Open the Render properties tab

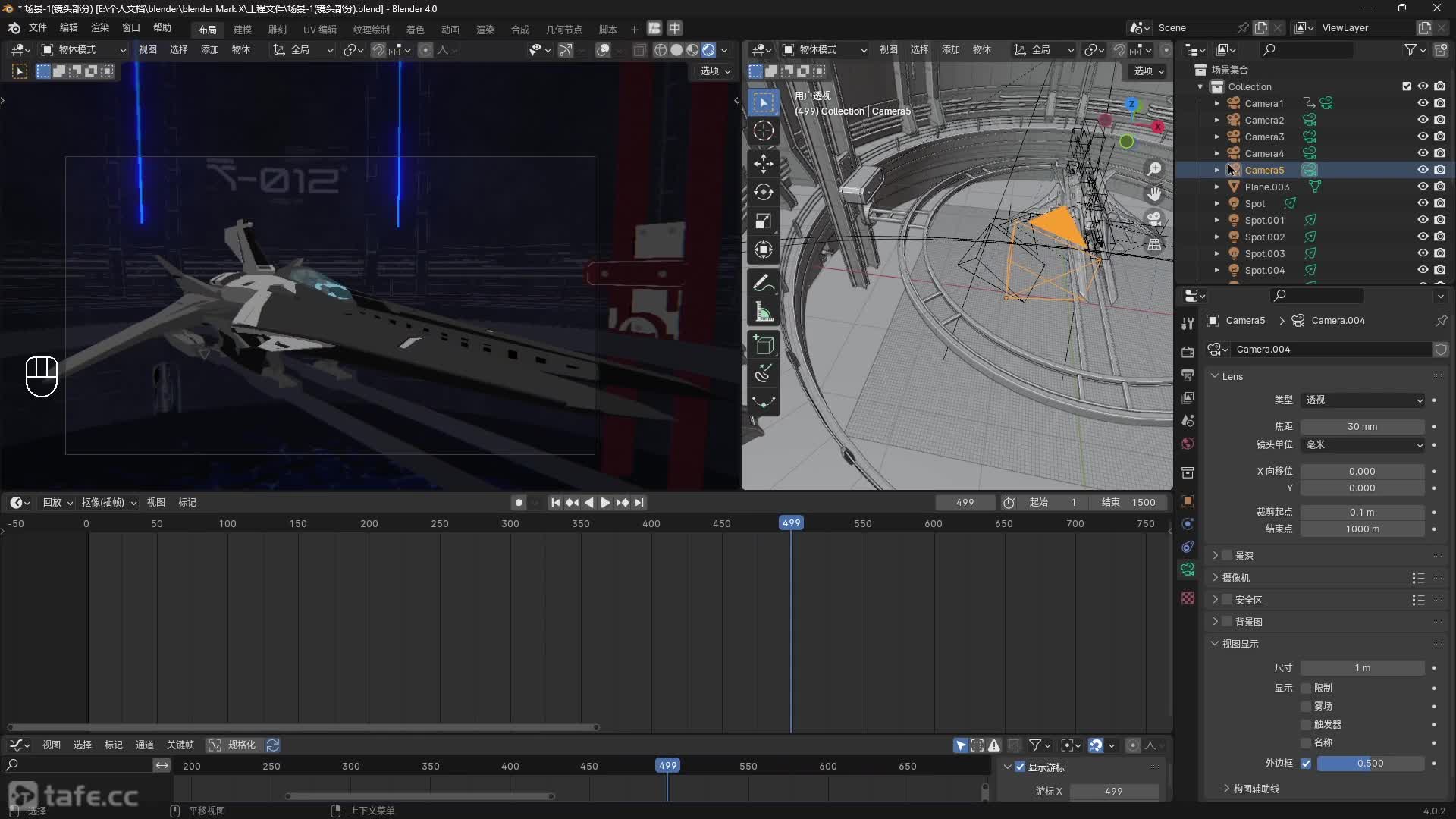[1188, 352]
